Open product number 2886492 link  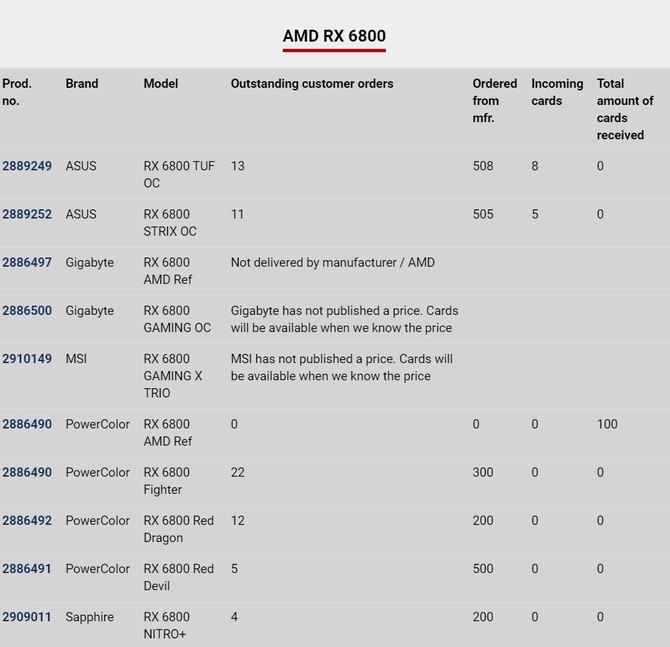[27, 521]
